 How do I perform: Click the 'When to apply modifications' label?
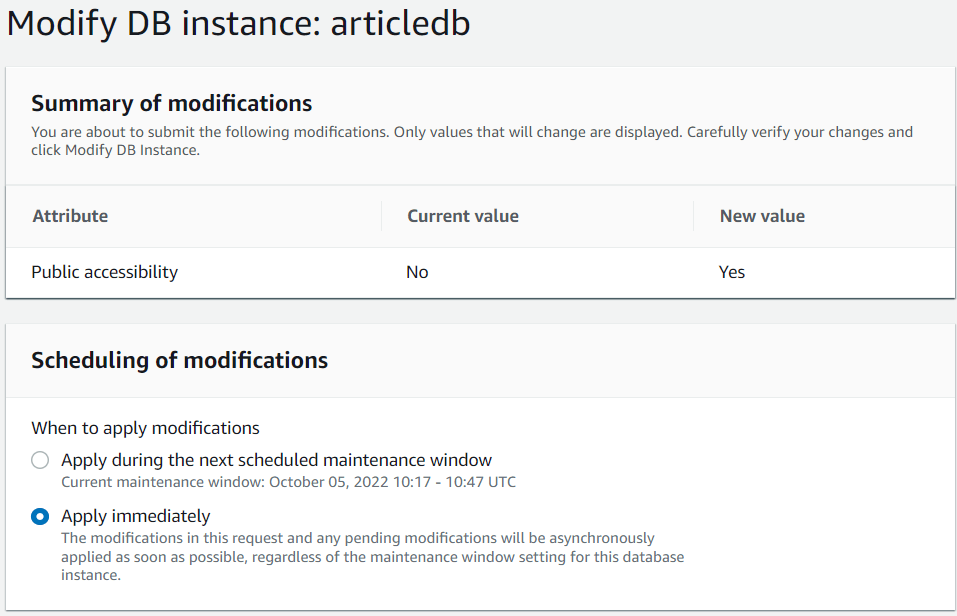146,428
